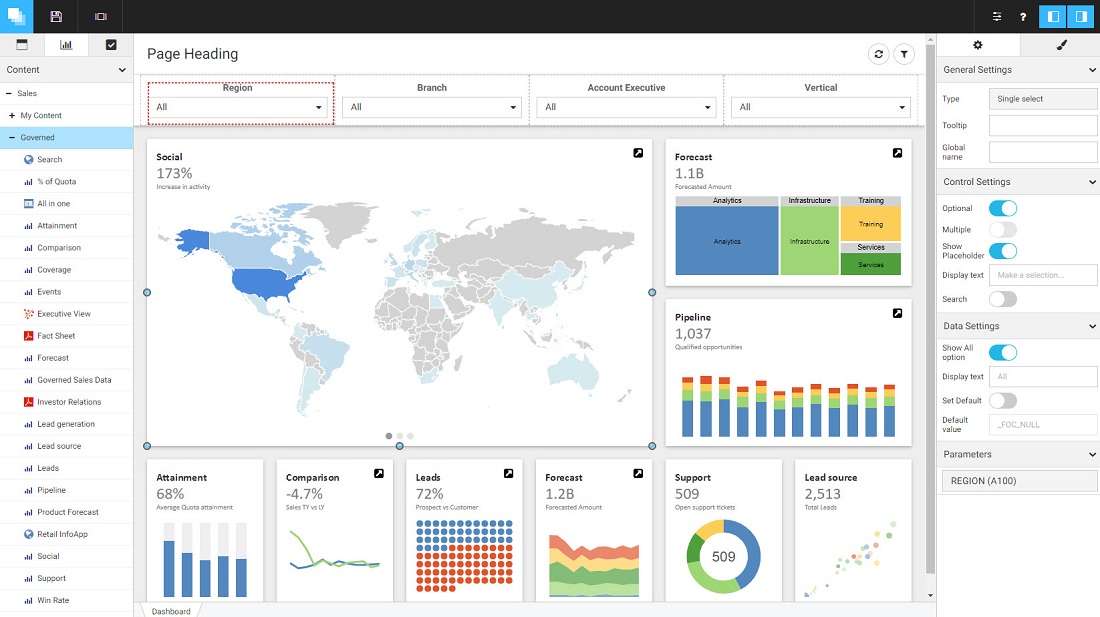Open the page filter funnel icon
Screen dimensions: 1100x617
[x=904, y=54]
